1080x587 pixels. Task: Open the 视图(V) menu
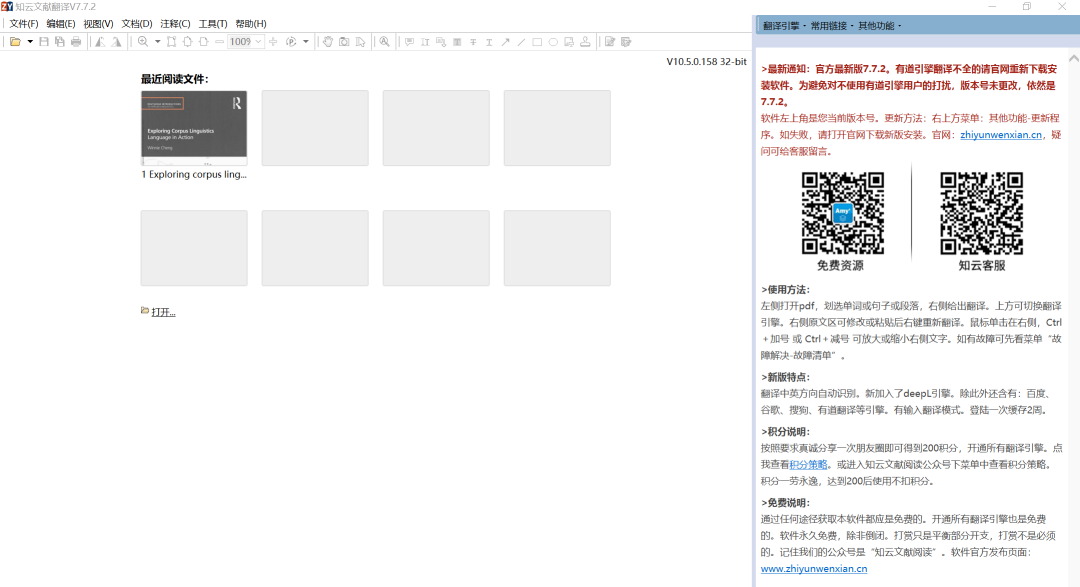click(98, 23)
